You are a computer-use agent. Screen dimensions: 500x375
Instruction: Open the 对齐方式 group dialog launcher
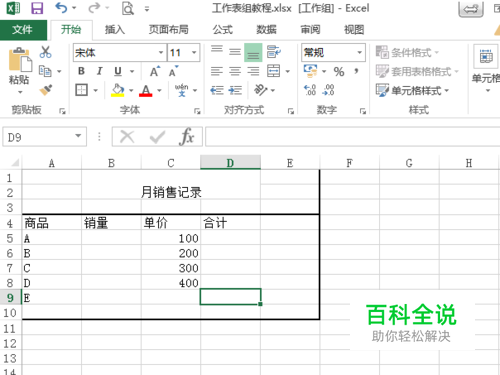(291, 111)
